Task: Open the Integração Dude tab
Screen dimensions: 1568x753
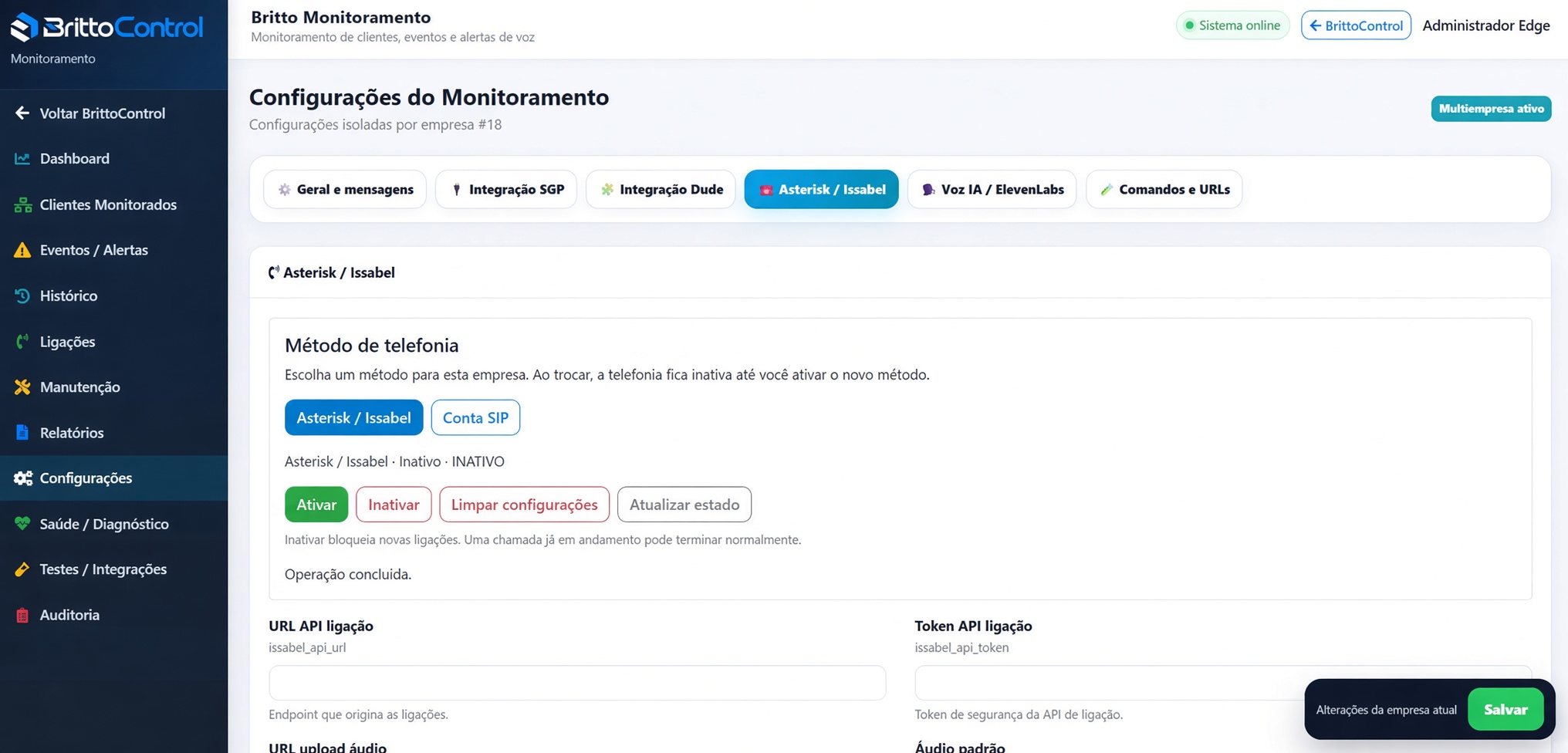Action: (661, 190)
